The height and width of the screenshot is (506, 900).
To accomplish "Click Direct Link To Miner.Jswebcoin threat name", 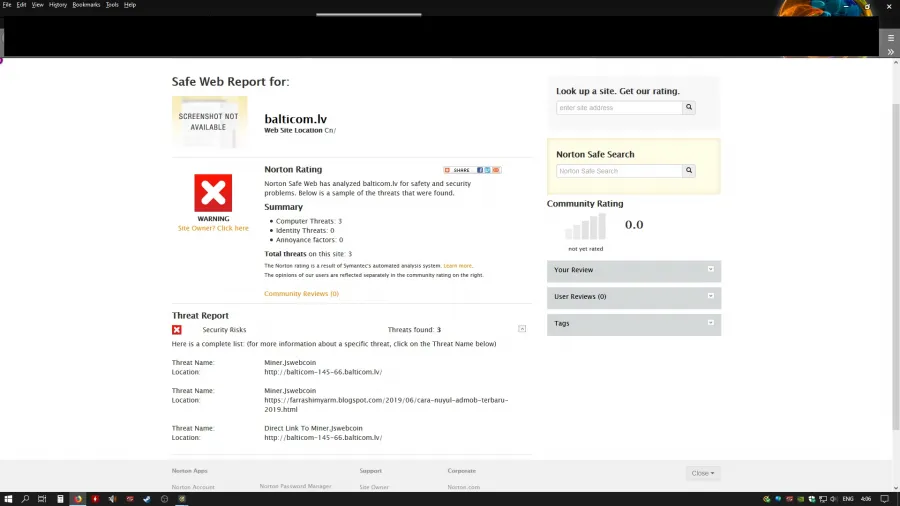I will click(x=313, y=428).
